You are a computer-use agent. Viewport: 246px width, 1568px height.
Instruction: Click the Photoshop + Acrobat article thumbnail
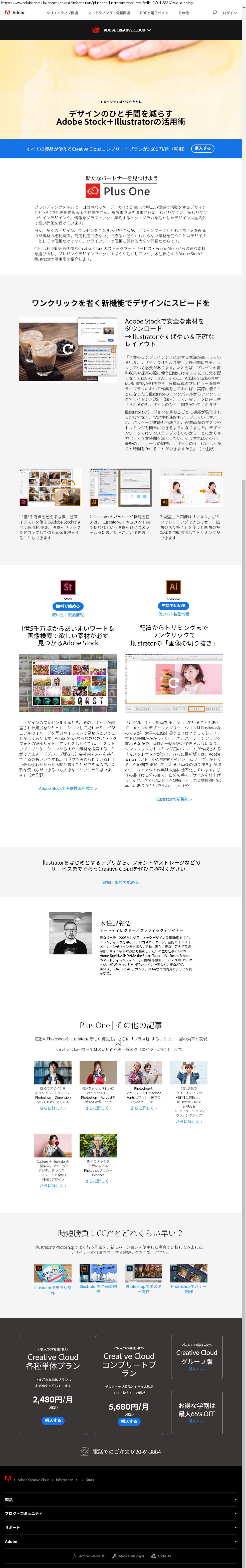[98, 1072]
